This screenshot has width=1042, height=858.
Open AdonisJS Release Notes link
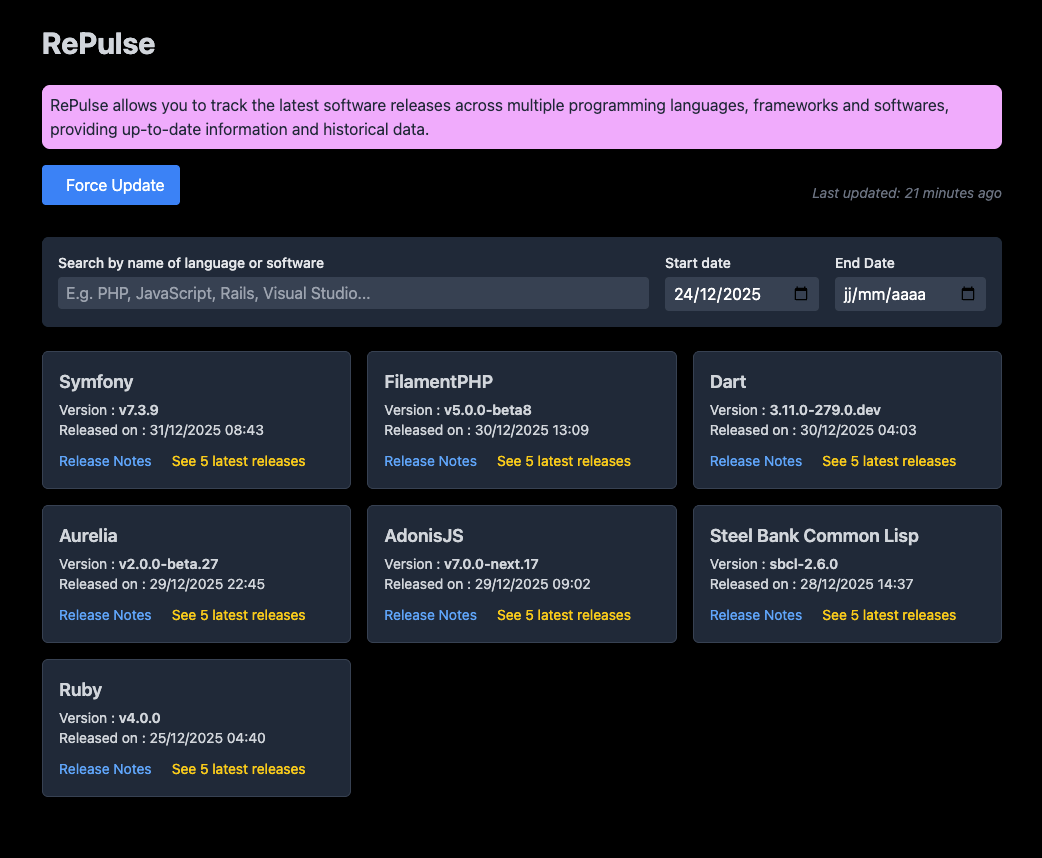click(x=431, y=615)
